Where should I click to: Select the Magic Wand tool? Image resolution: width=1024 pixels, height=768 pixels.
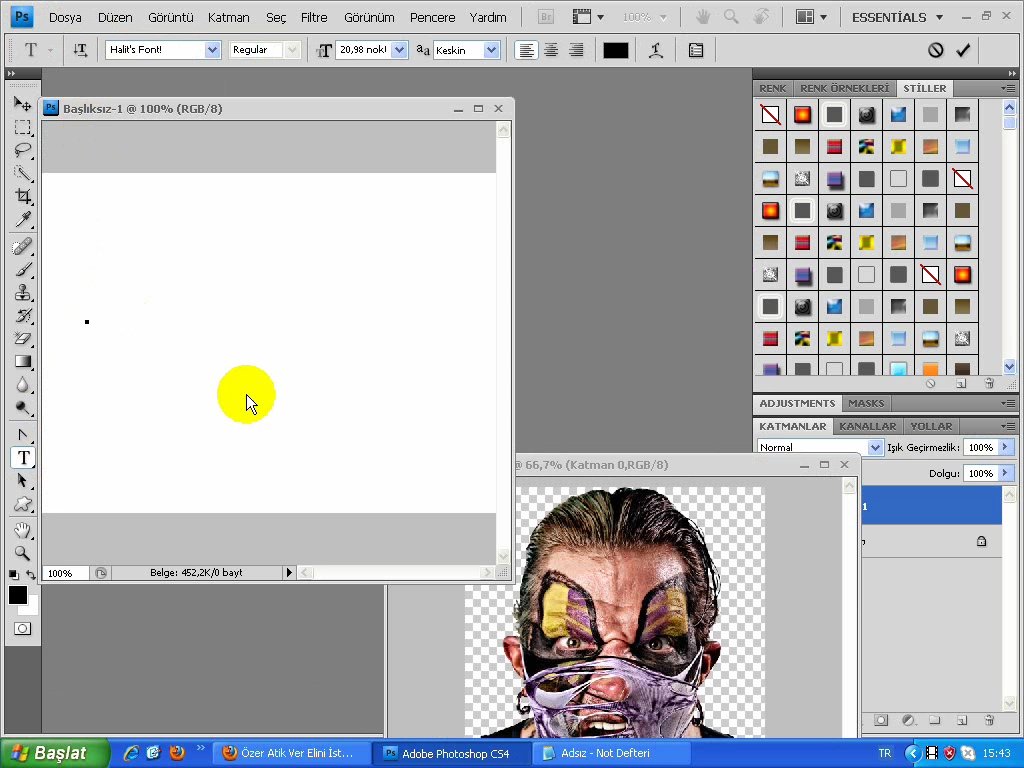point(23,173)
